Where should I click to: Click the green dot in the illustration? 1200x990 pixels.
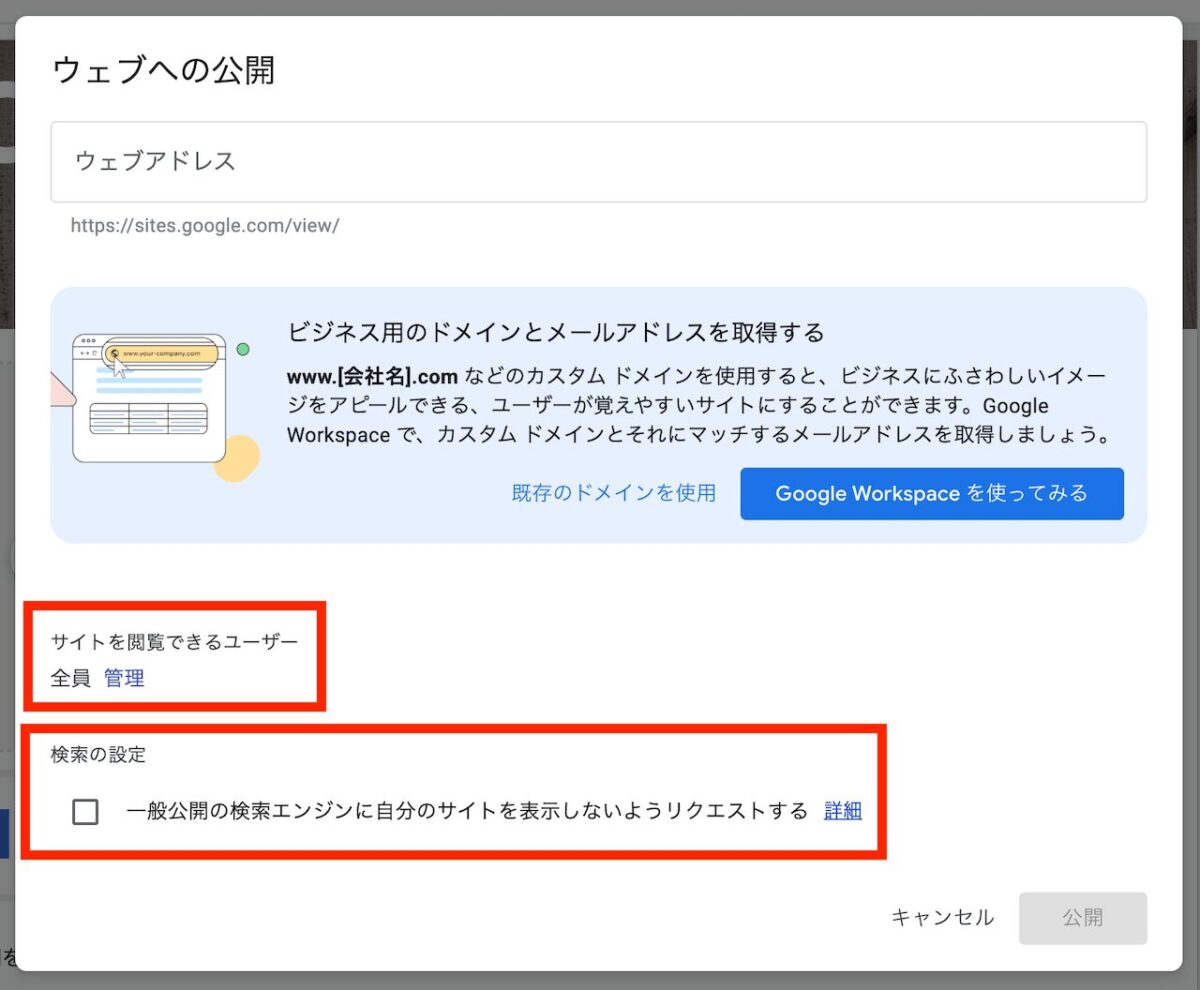pyautogui.click(x=242, y=350)
